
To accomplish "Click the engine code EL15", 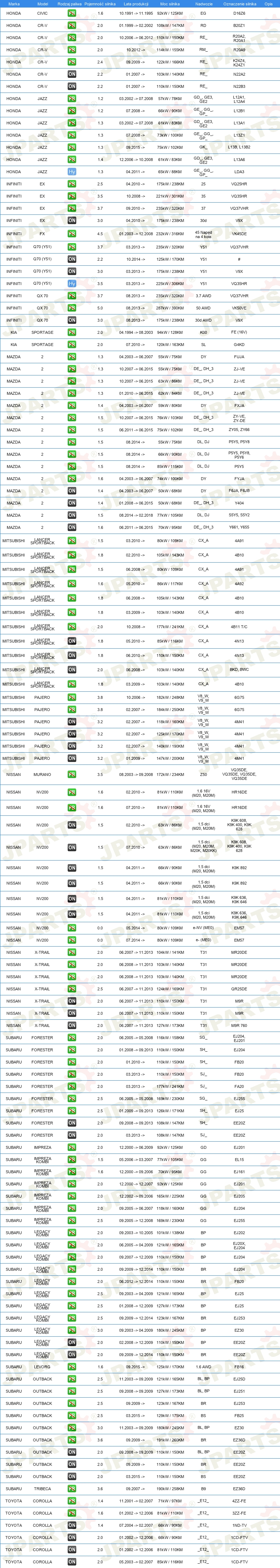I will (239, 1160).
